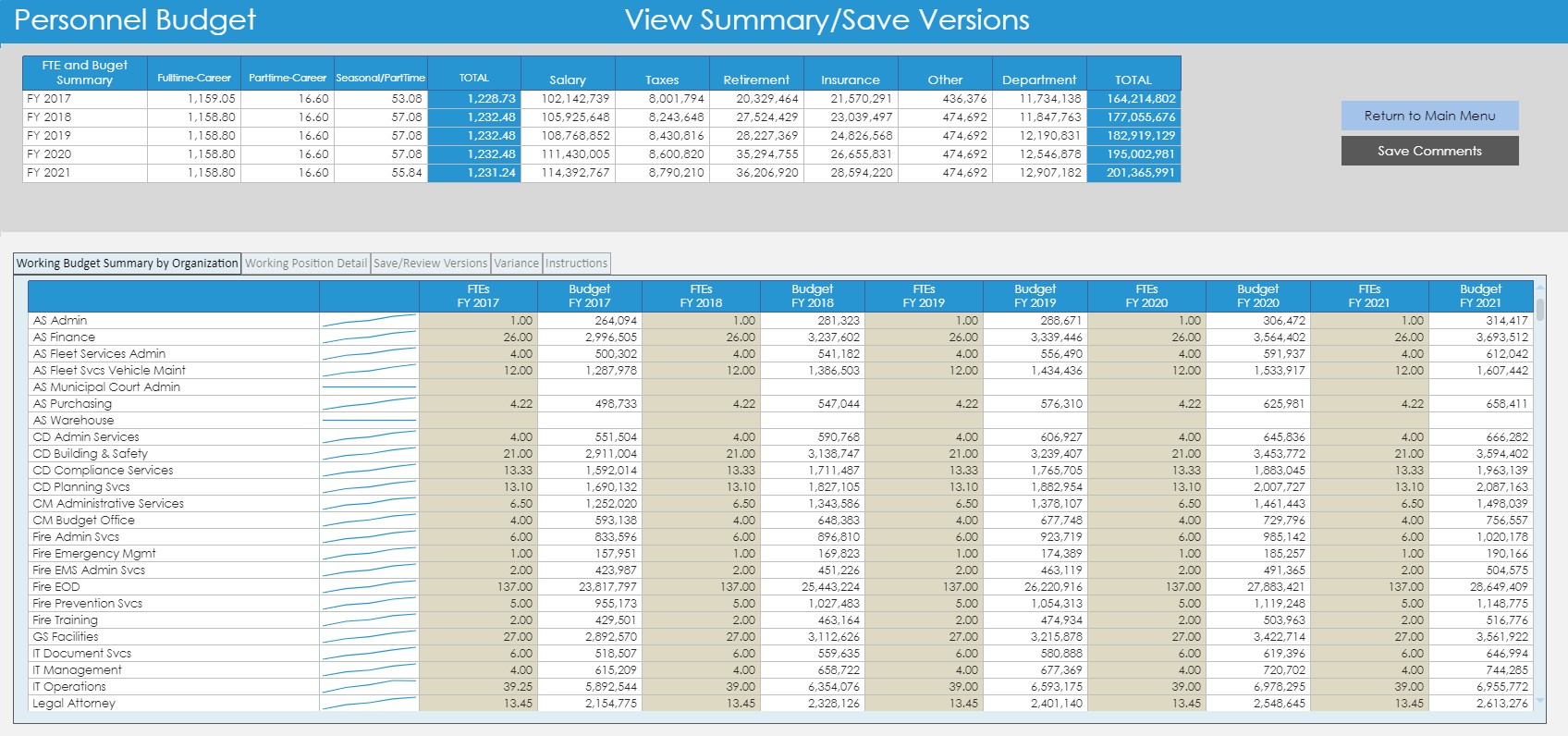Click the Personnel Budget title
Screen dimensions: 1568x736
(135, 20)
